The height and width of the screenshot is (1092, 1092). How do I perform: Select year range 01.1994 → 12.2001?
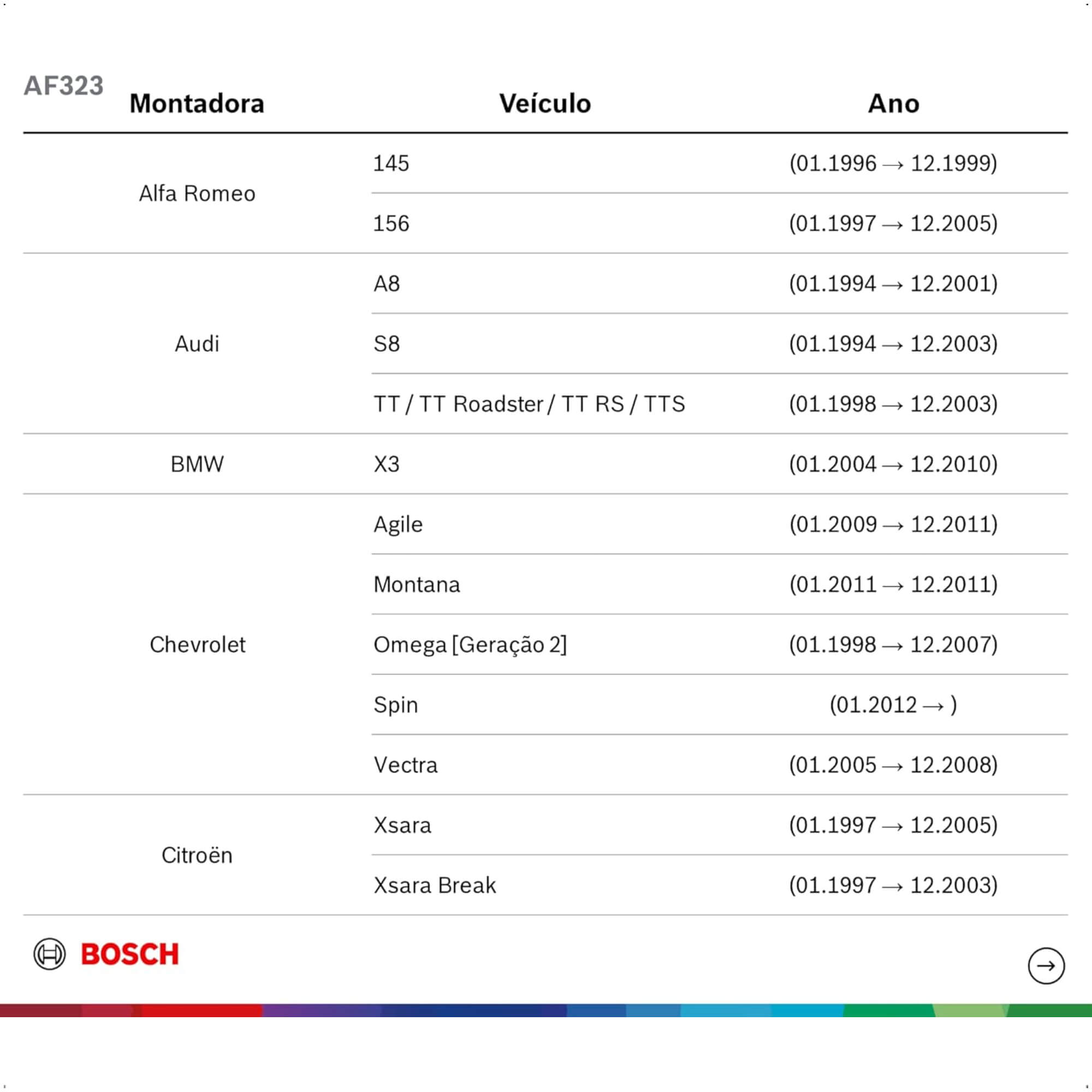point(893,284)
